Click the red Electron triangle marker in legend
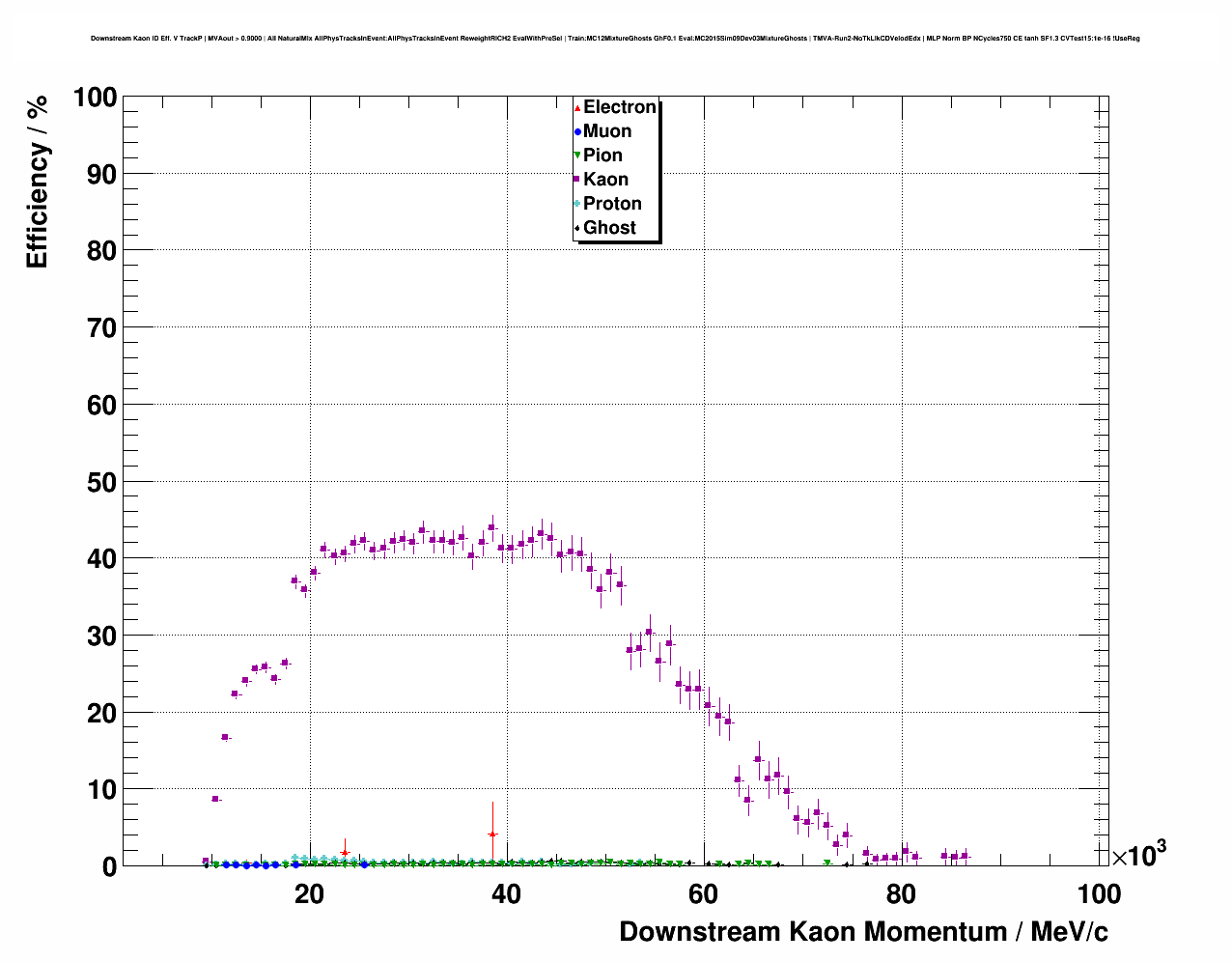The width and height of the screenshot is (1232, 962). click(x=577, y=107)
